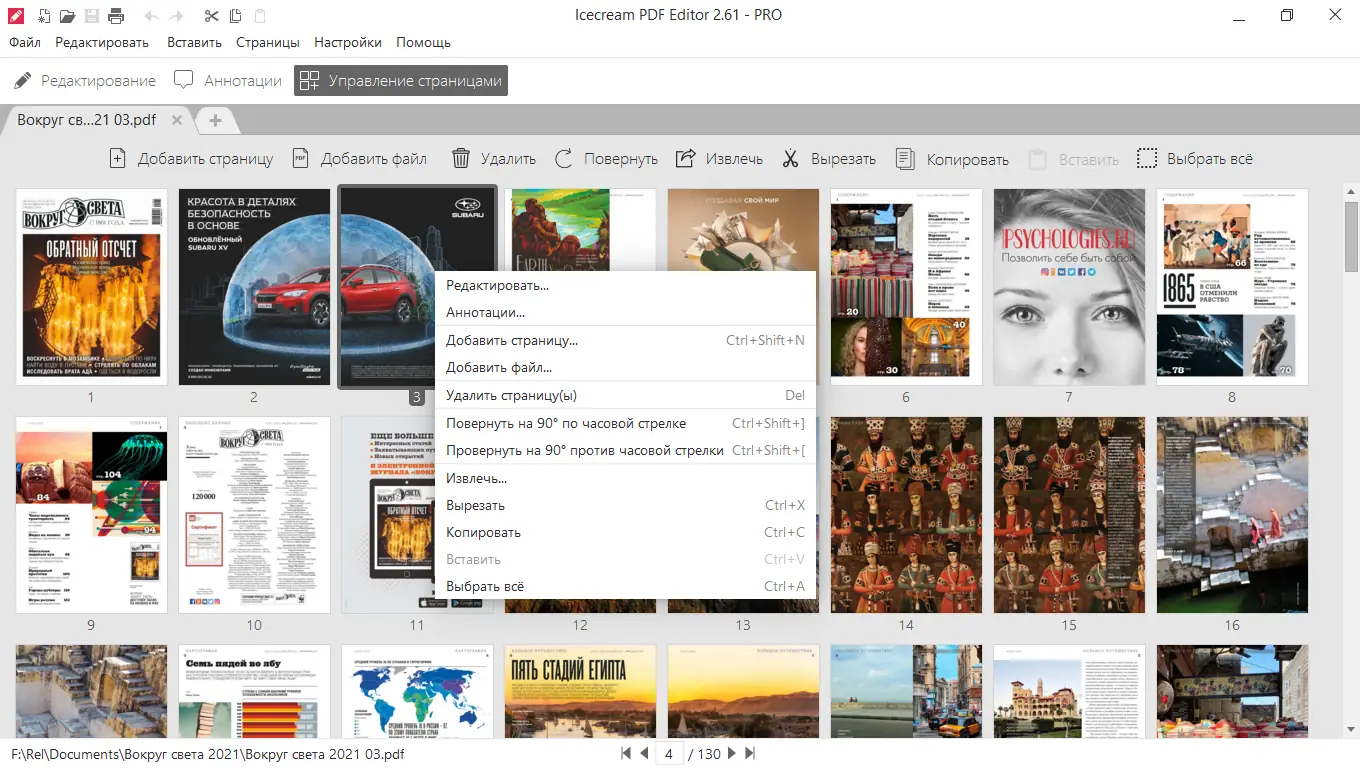Screen dimensions: 1360x768
Task: Choose Добавить файл... in the context menu
Action: coord(625,367)
